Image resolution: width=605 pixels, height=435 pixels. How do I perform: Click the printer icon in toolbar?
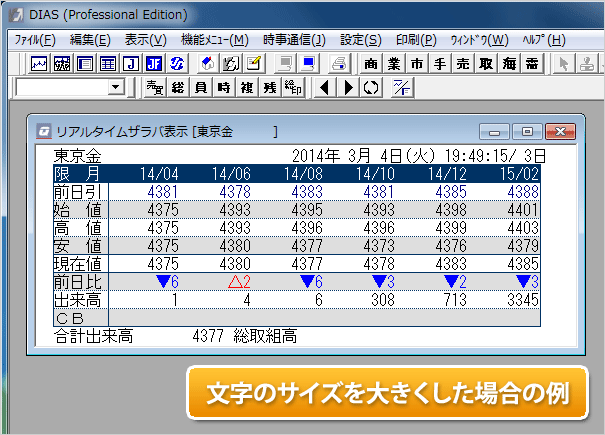tap(339, 64)
